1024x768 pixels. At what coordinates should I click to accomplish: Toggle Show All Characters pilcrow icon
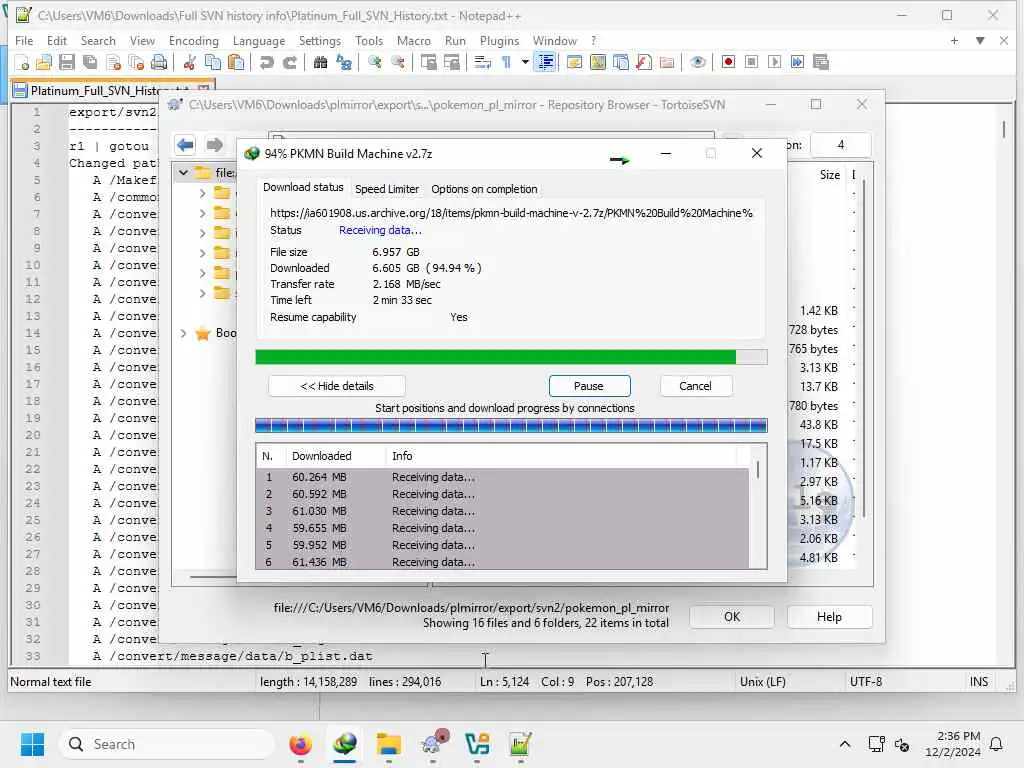pos(506,63)
